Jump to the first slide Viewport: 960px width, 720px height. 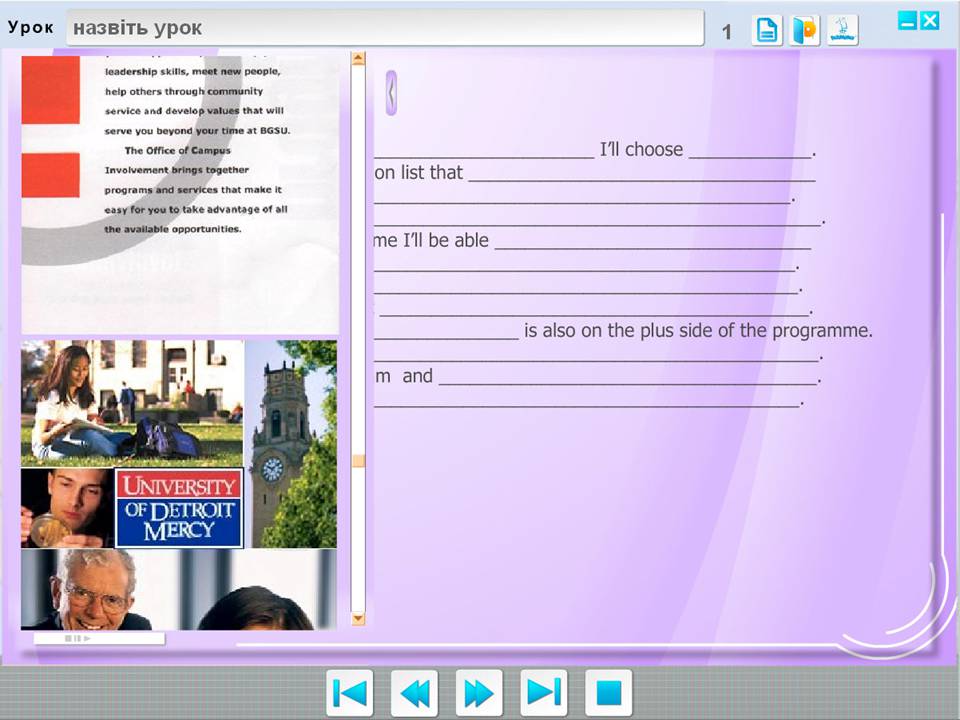click(x=350, y=693)
